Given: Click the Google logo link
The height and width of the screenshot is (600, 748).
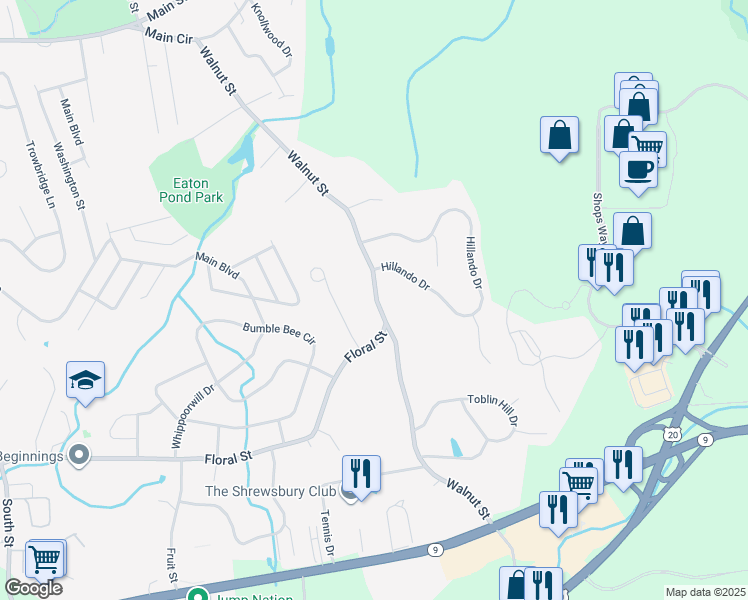Looking at the screenshot, I should pos(33,588).
